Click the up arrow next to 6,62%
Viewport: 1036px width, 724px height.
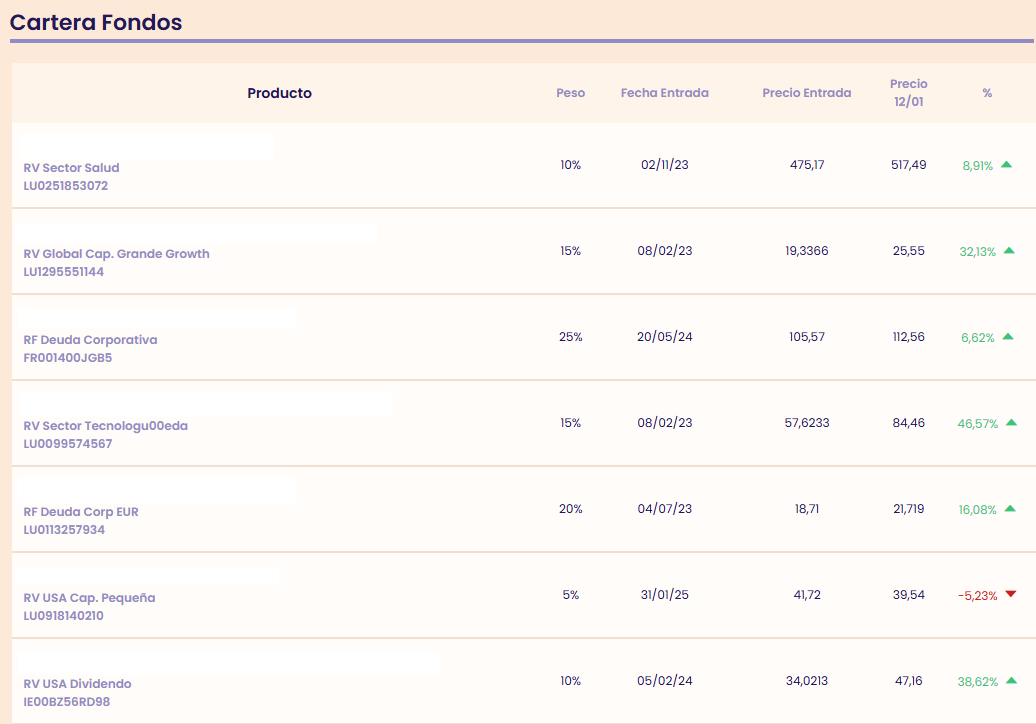coord(1007,337)
